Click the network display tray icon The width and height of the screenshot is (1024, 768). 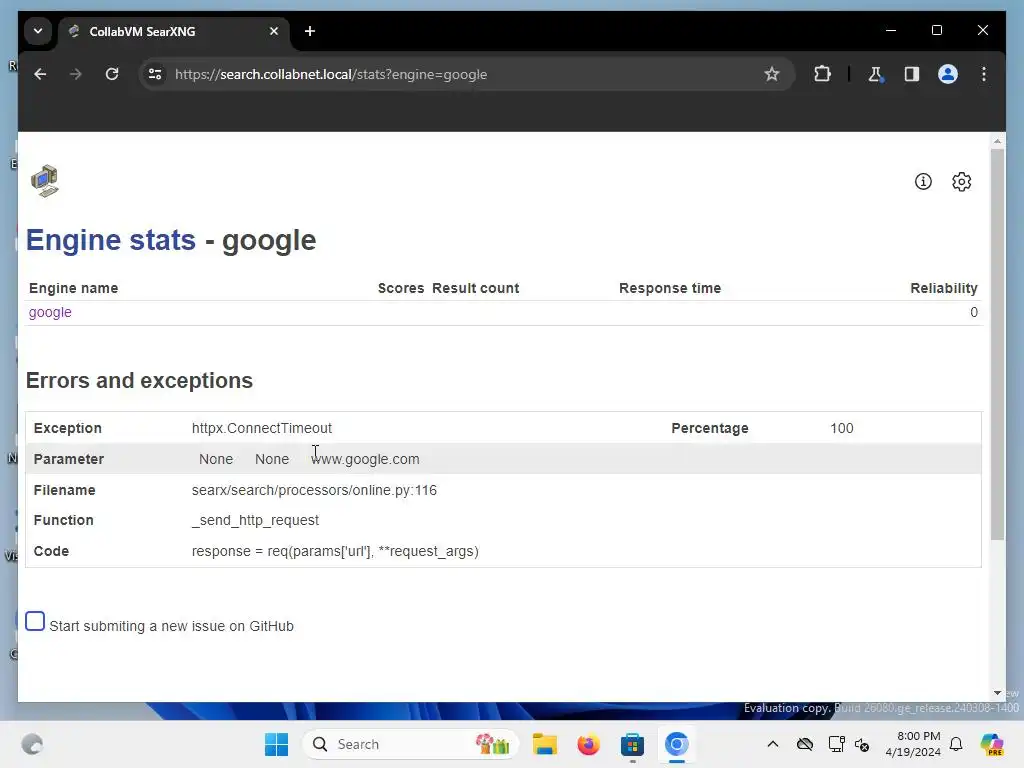point(836,744)
